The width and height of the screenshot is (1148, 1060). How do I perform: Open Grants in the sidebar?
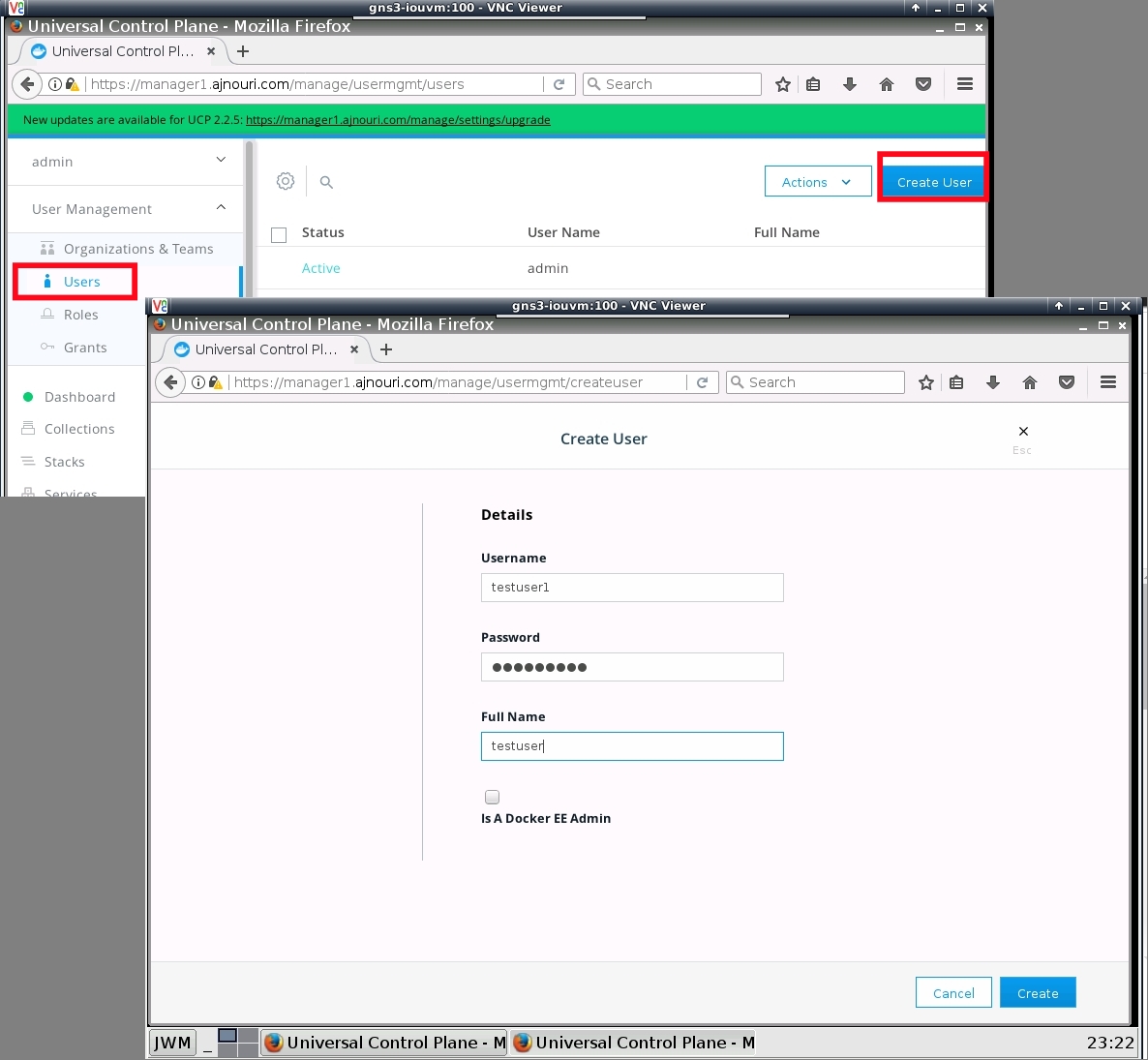pos(85,348)
